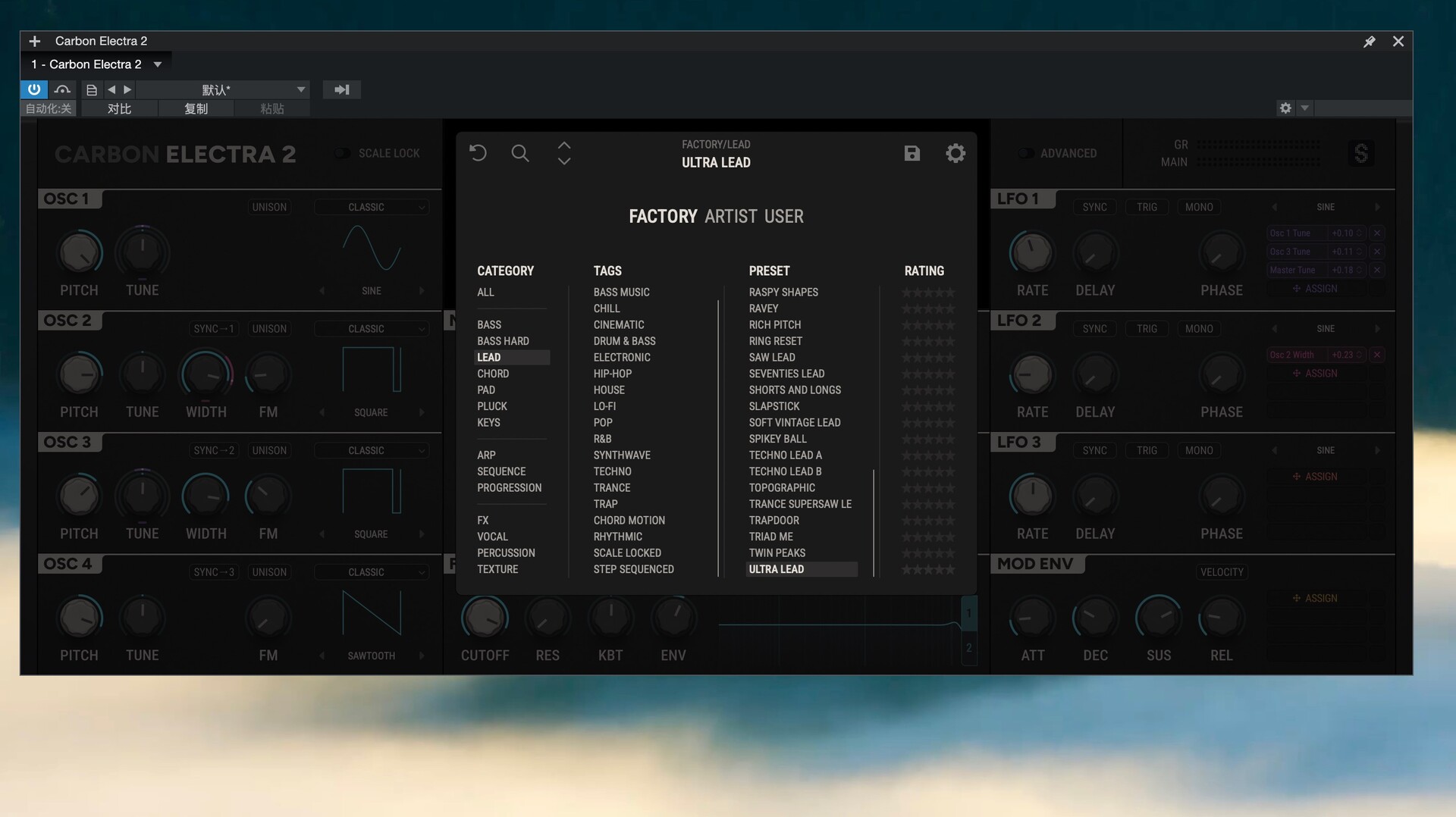Remove the Osc 2 Width modulation assignment
The width and height of the screenshot is (1456, 817).
[1377, 355]
